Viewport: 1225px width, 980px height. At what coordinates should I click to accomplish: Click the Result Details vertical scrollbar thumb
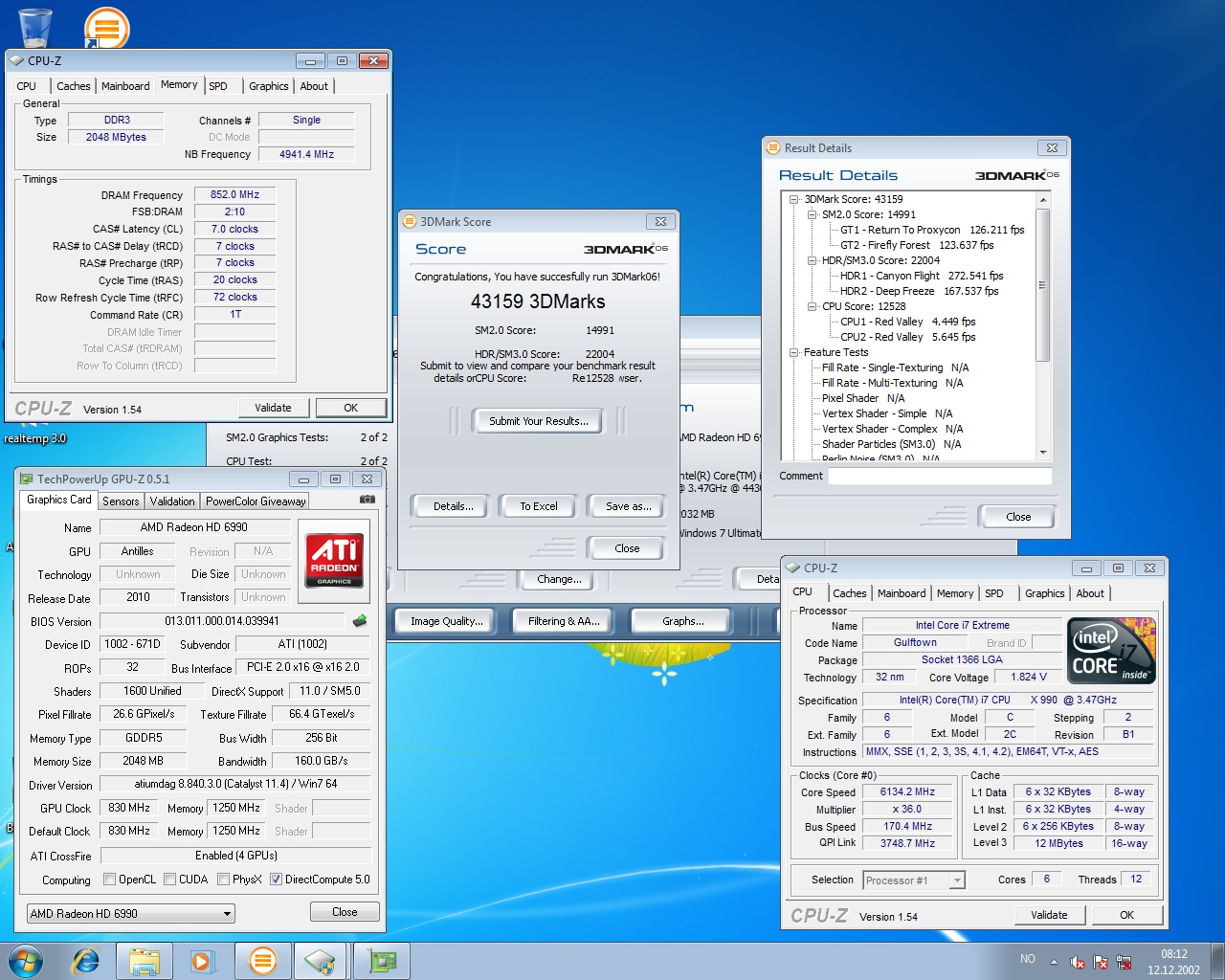(1043, 284)
